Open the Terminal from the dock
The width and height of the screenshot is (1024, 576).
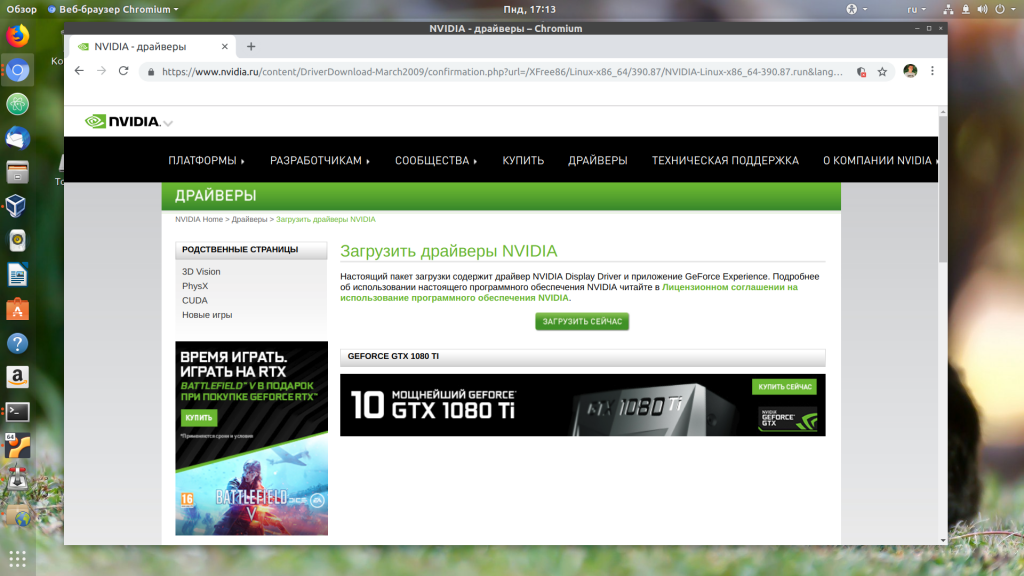[x=18, y=412]
